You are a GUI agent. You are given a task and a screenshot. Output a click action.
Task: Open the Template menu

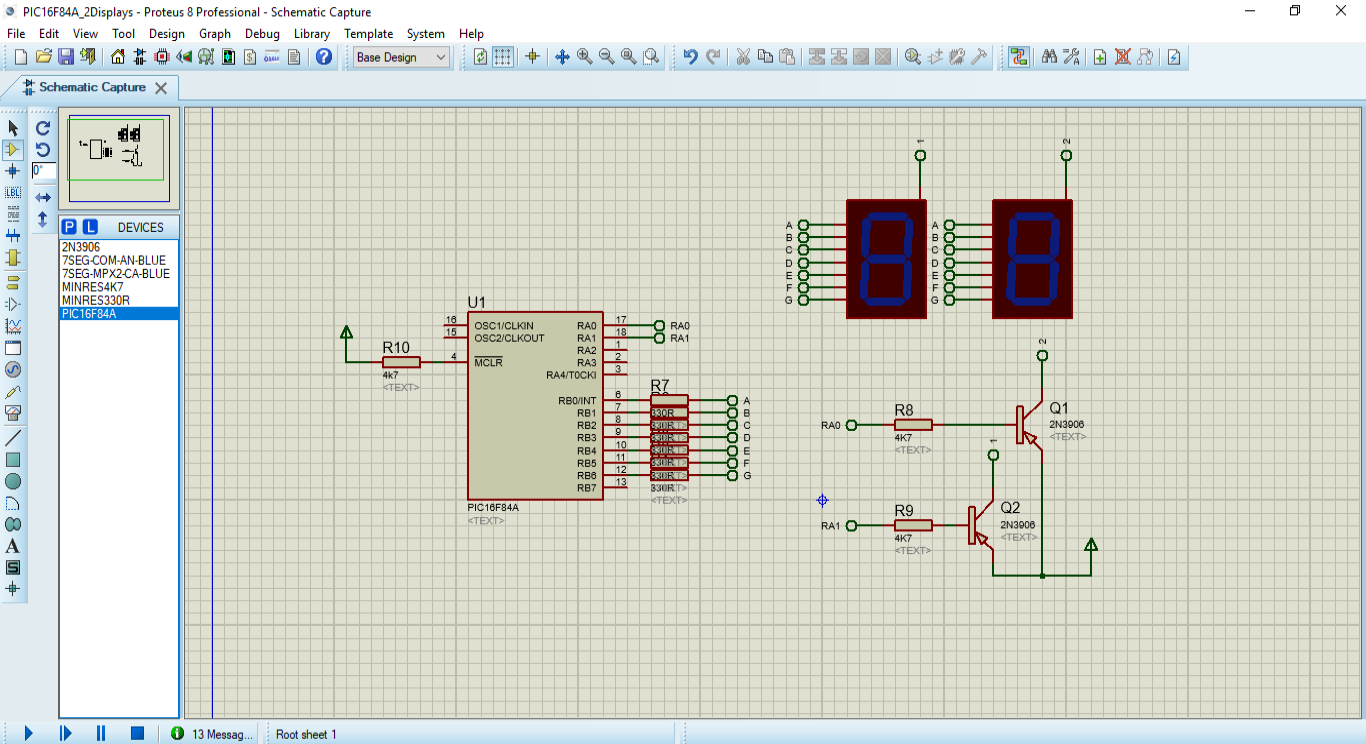coord(369,33)
